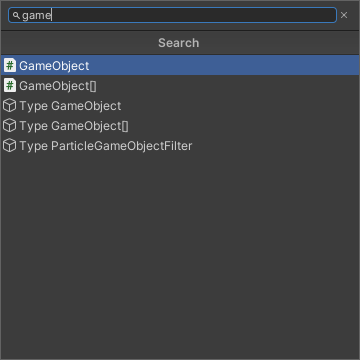Image resolution: width=360 pixels, height=360 pixels.
Task: Pick Type ParticleGameObjectFilter from results
Action: click(180, 146)
